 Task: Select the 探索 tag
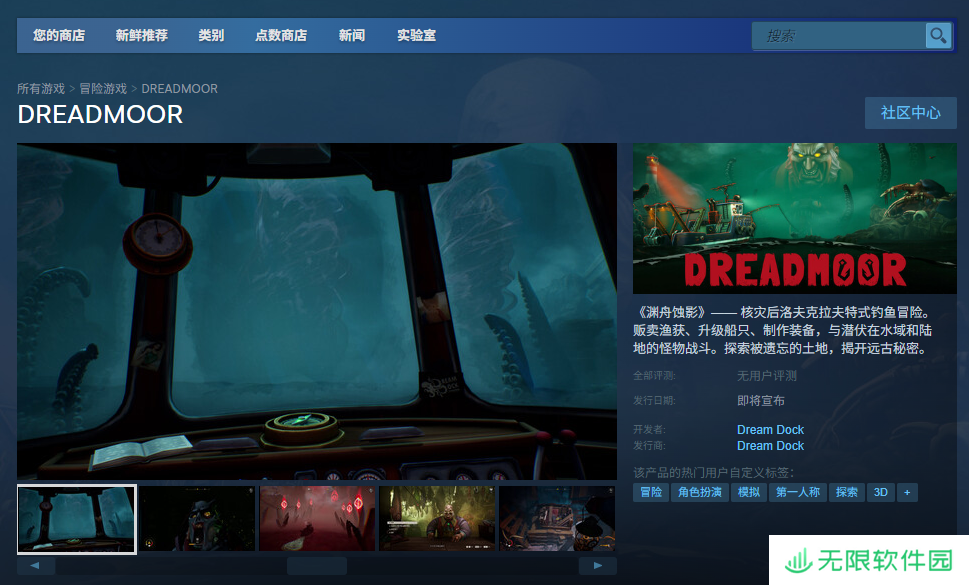click(847, 492)
